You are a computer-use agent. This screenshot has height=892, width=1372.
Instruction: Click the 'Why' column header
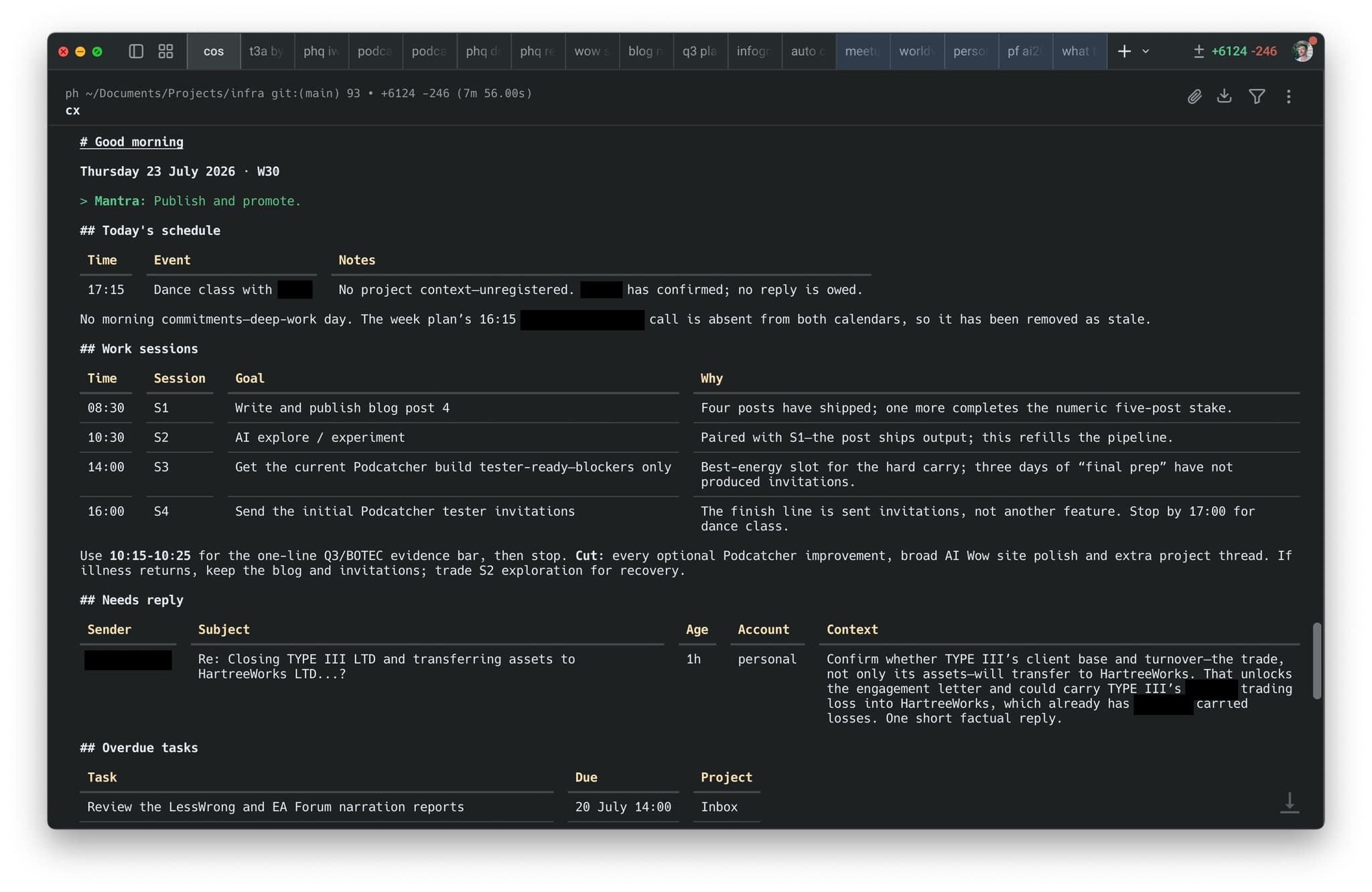711,378
